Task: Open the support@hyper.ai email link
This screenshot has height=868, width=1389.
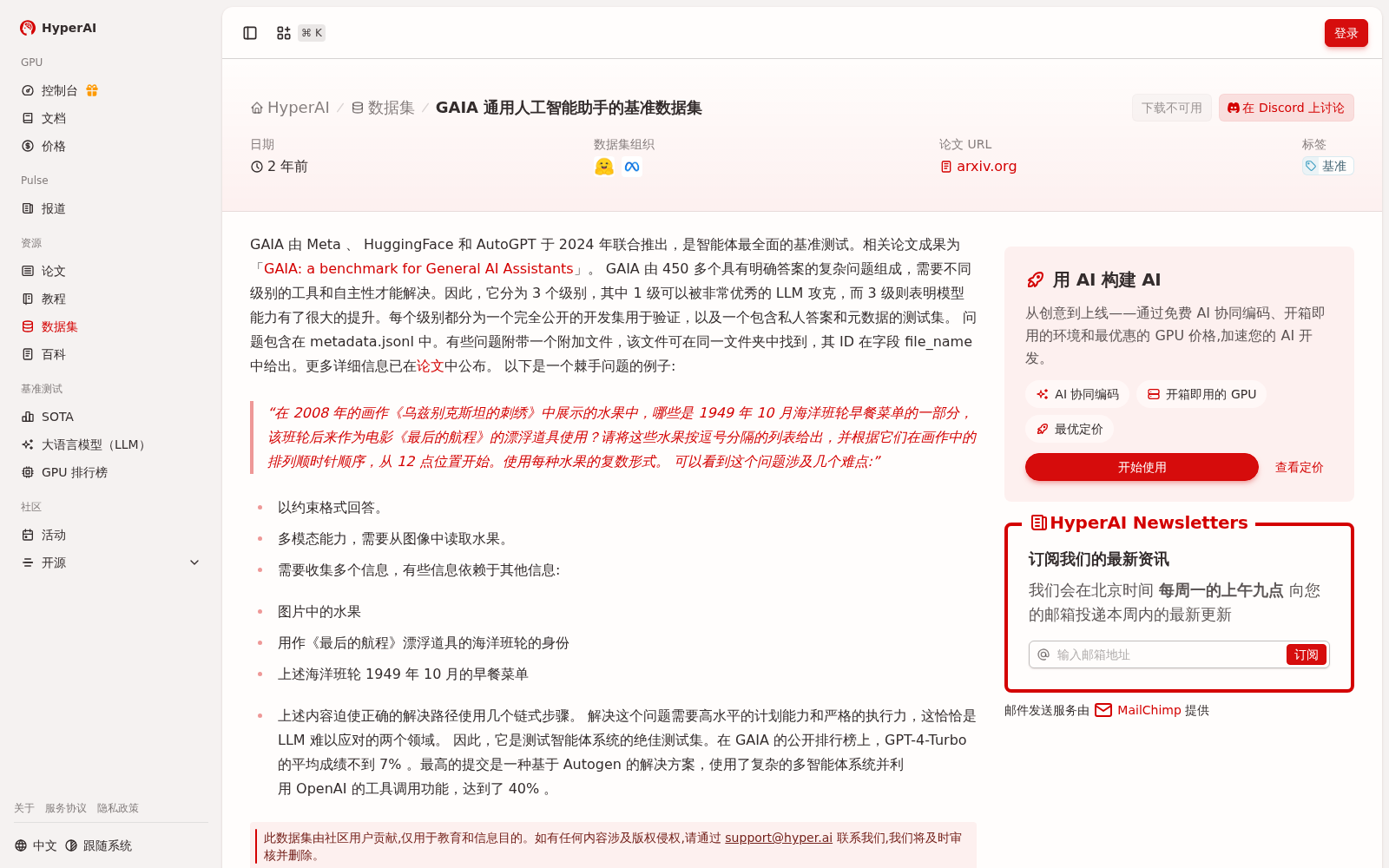Action: click(x=779, y=838)
